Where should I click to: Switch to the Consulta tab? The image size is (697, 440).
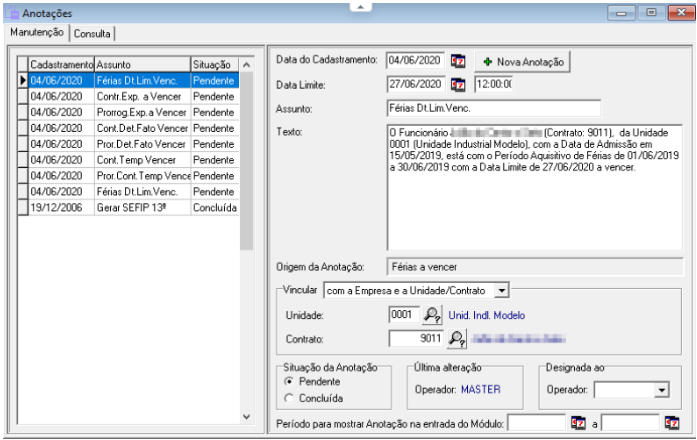click(x=92, y=33)
